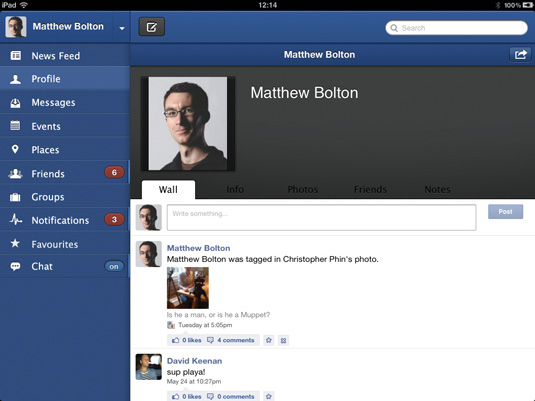Click the caption "Is he a man, or is he a Muppet?"
535x401 pixels.
(218, 315)
